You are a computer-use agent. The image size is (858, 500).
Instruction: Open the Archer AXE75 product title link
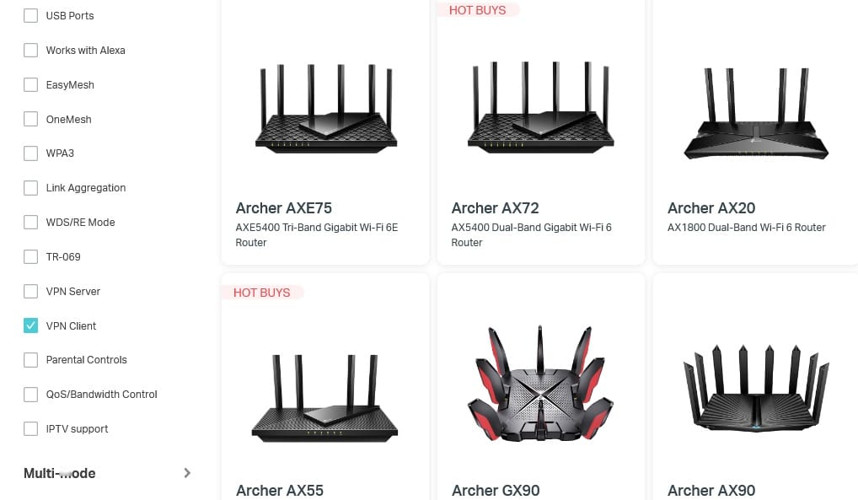point(284,208)
